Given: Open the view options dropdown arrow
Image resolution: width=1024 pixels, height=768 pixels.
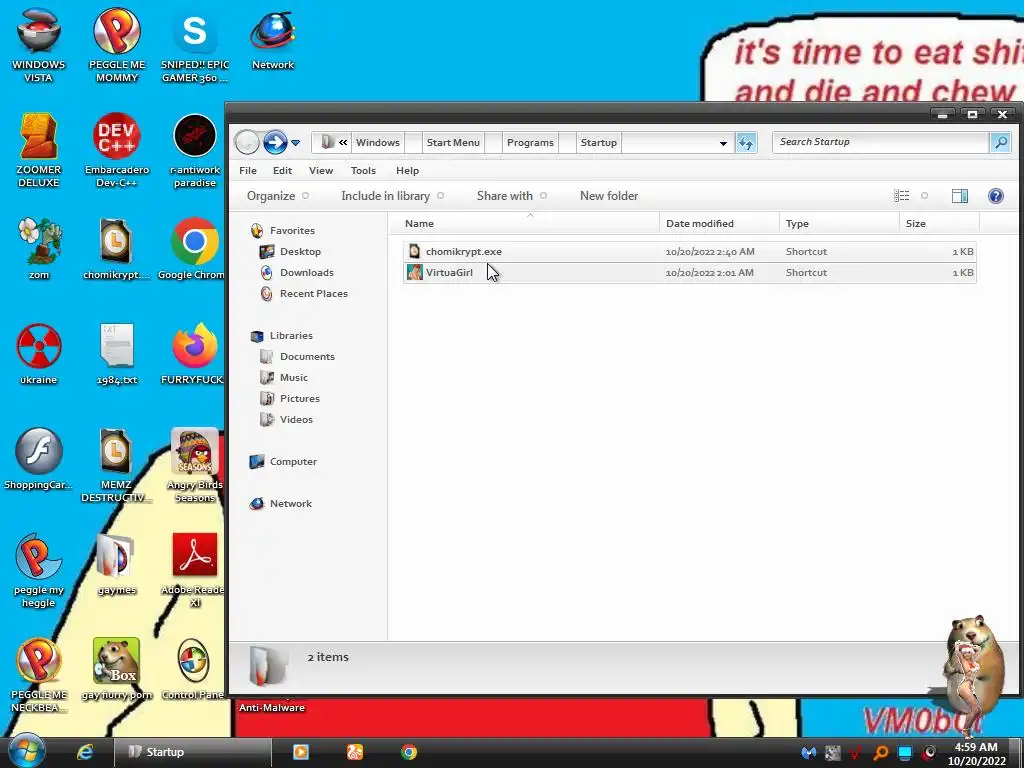Looking at the screenshot, I should click(924, 196).
